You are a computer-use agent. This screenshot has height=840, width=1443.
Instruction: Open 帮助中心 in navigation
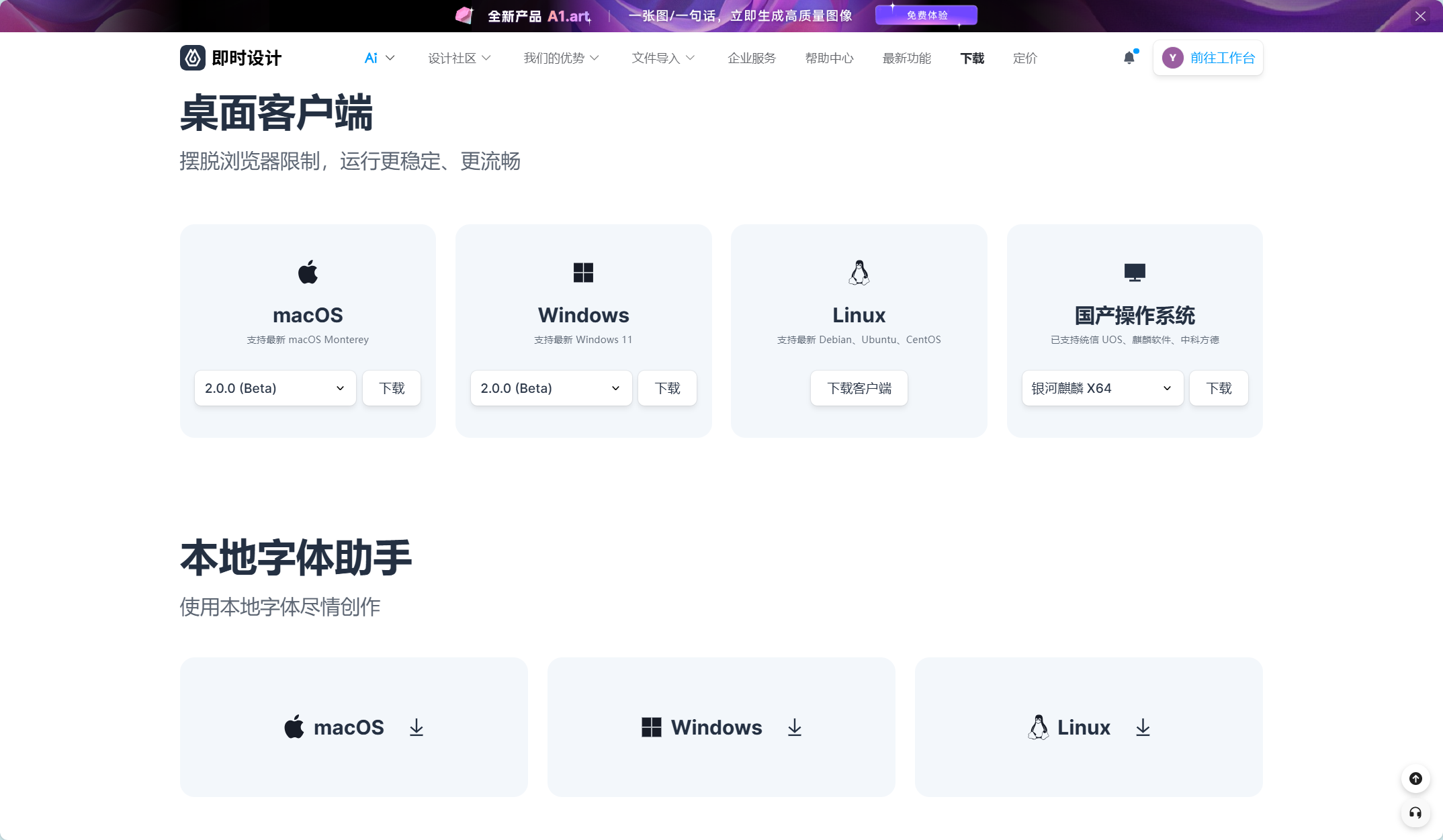pyautogui.click(x=829, y=58)
